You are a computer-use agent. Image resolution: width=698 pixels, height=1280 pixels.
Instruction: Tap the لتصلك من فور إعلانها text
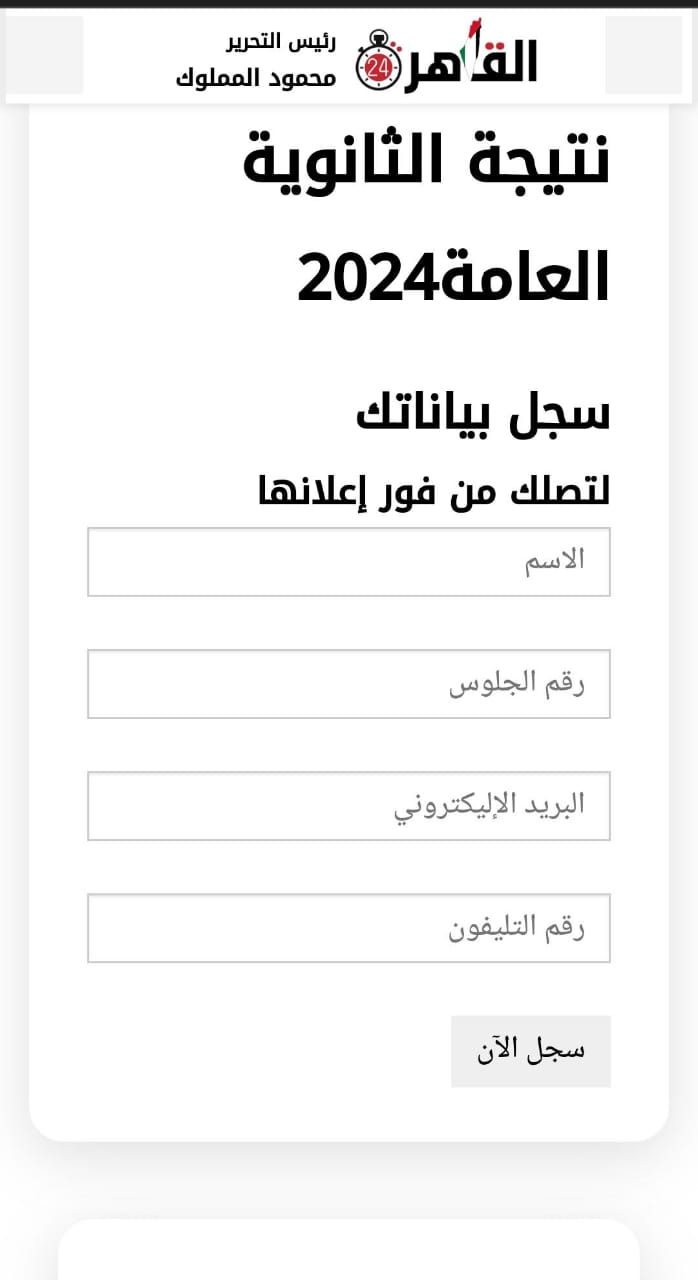click(x=434, y=490)
